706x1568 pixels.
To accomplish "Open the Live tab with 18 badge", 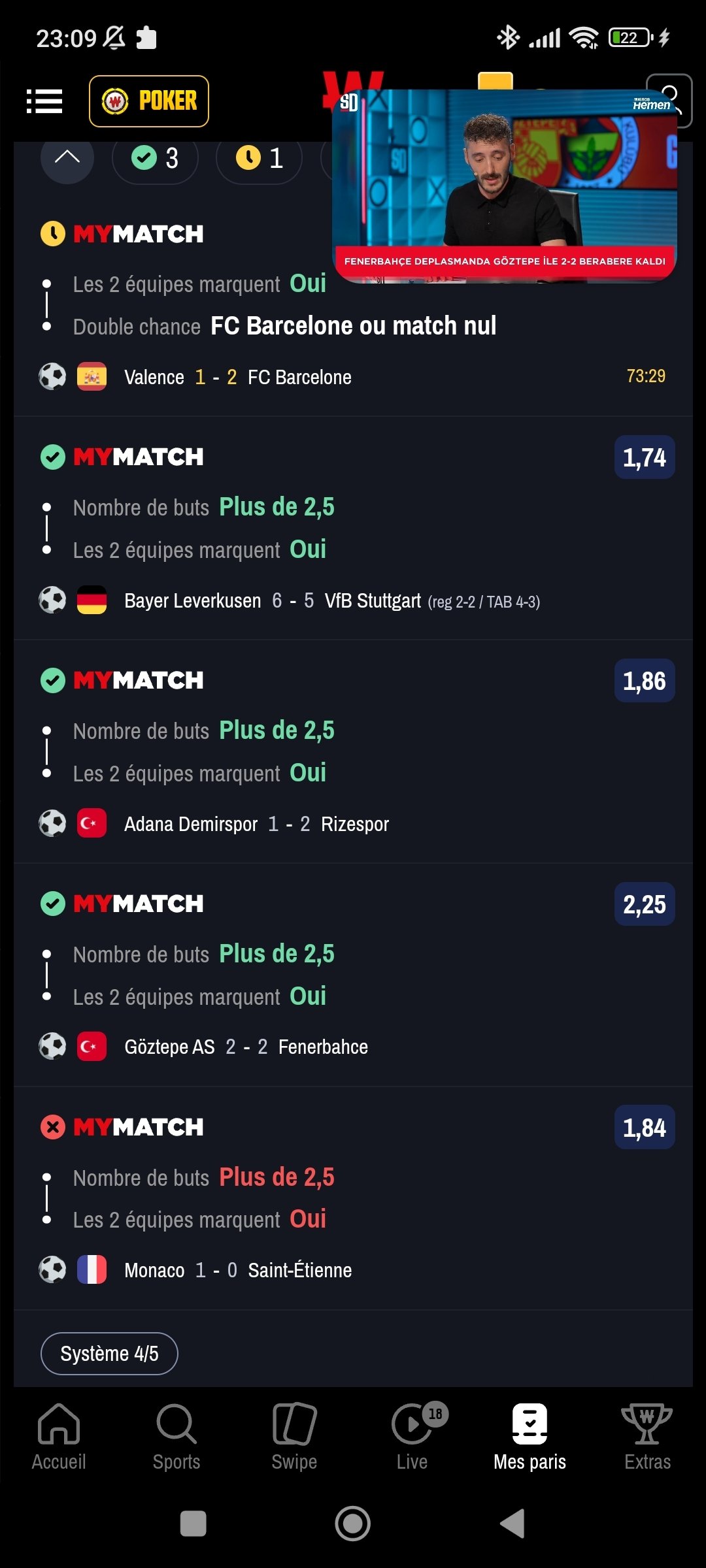I will tap(413, 1437).
